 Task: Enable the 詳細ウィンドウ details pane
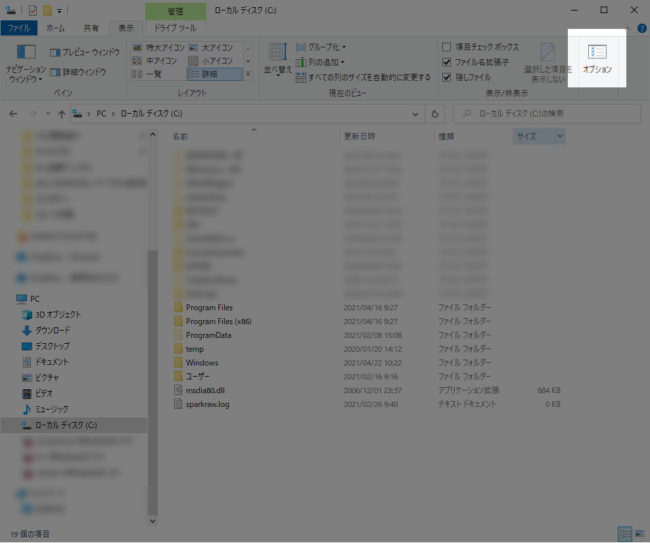(78, 72)
